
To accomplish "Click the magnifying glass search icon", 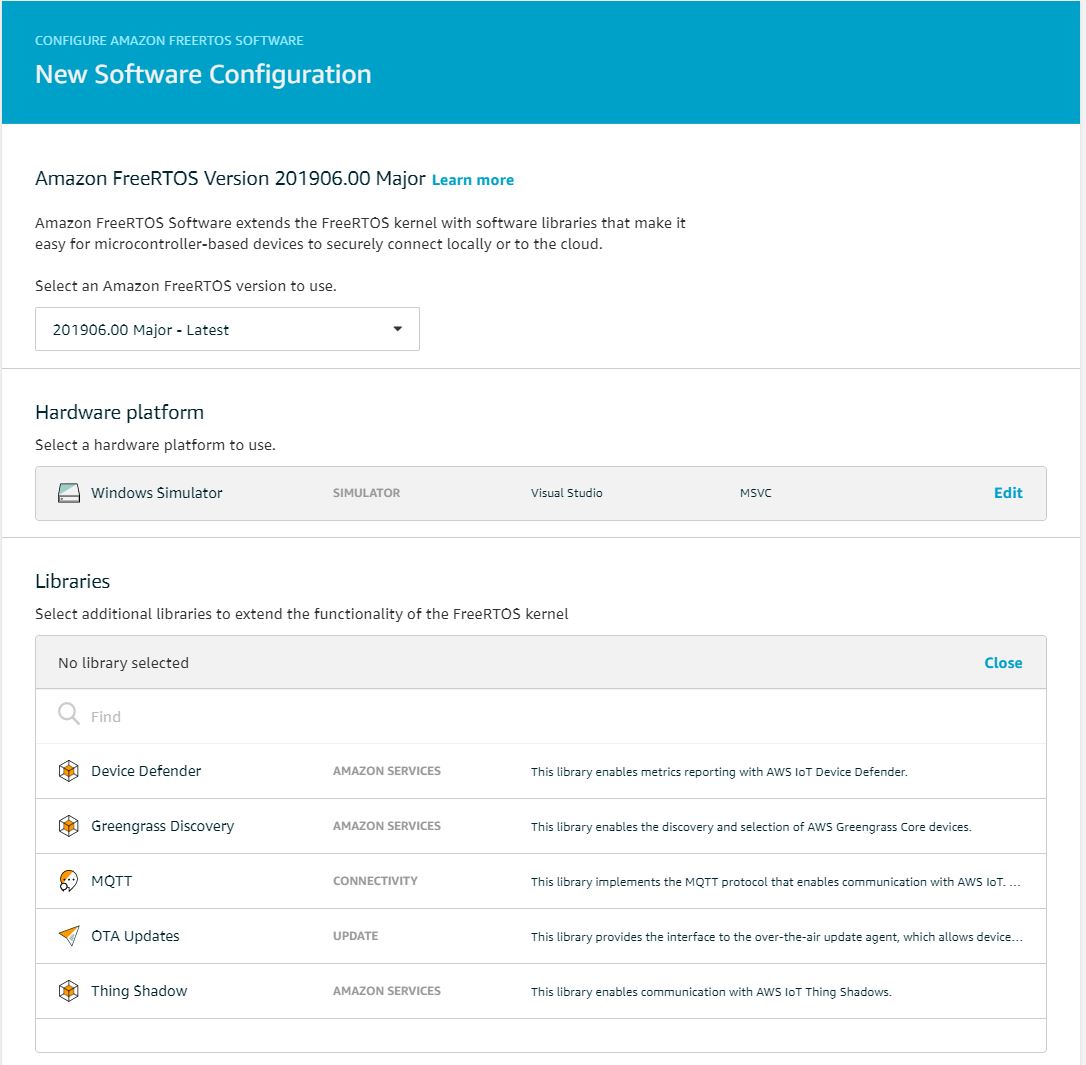I will [x=68, y=715].
